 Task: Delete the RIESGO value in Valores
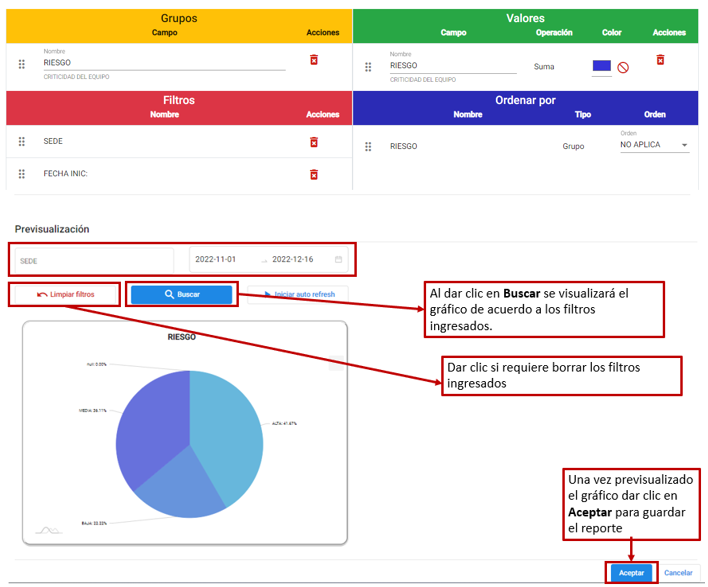point(660,61)
